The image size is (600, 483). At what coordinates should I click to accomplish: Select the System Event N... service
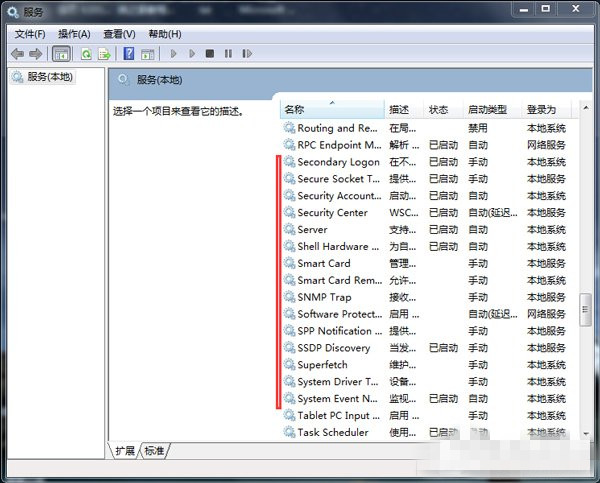click(425, 398)
